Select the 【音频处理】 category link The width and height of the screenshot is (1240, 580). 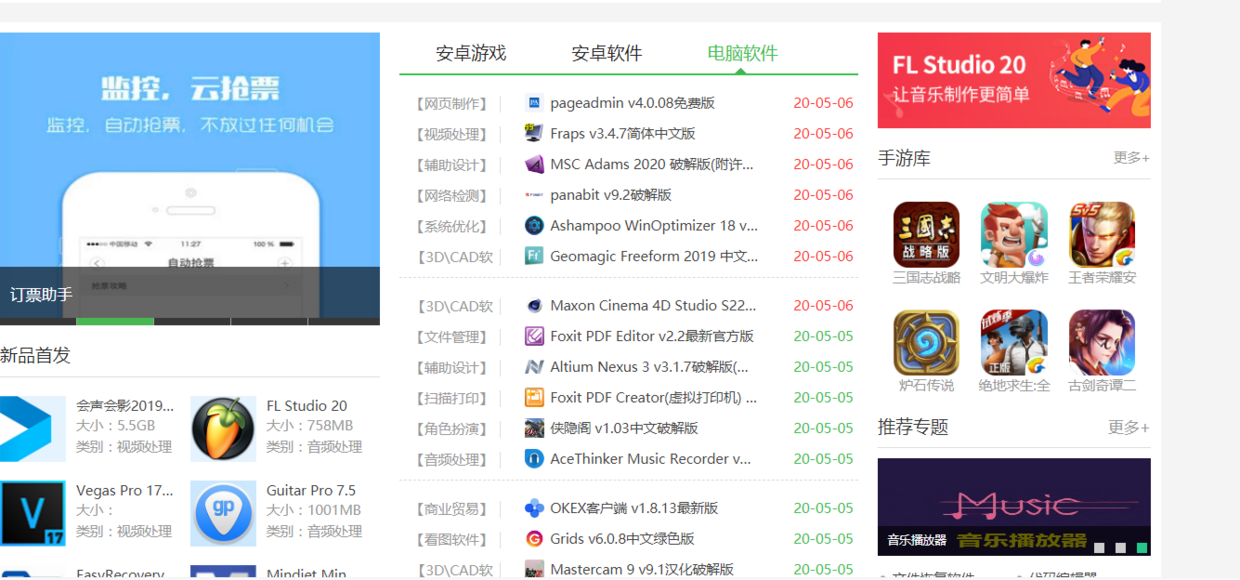click(451, 459)
